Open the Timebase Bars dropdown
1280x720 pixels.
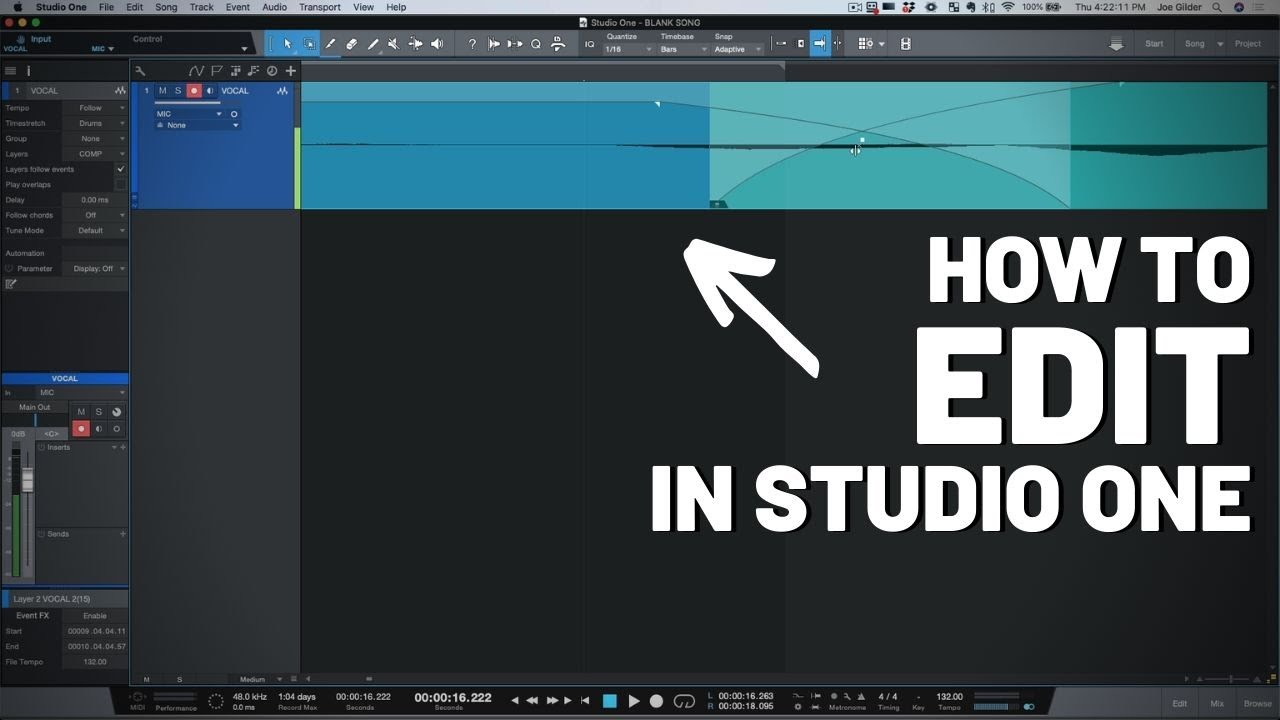pos(683,49)
